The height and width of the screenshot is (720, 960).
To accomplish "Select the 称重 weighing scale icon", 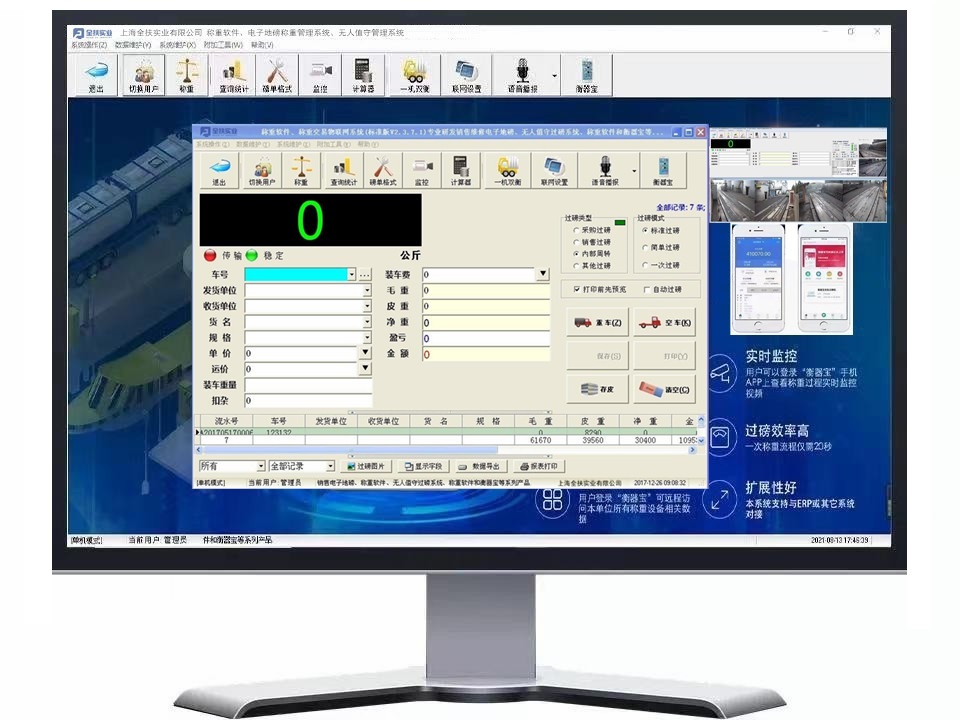I will coord(302,170).
